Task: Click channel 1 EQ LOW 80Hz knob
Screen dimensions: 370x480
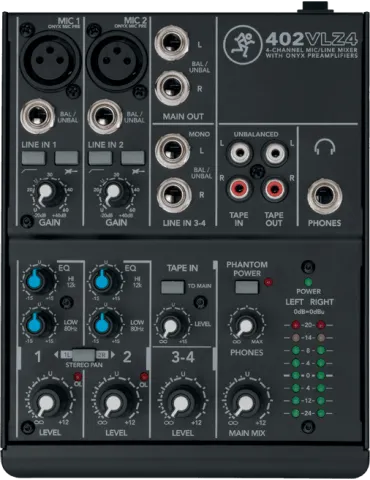Action: click(x=38, y=324)
